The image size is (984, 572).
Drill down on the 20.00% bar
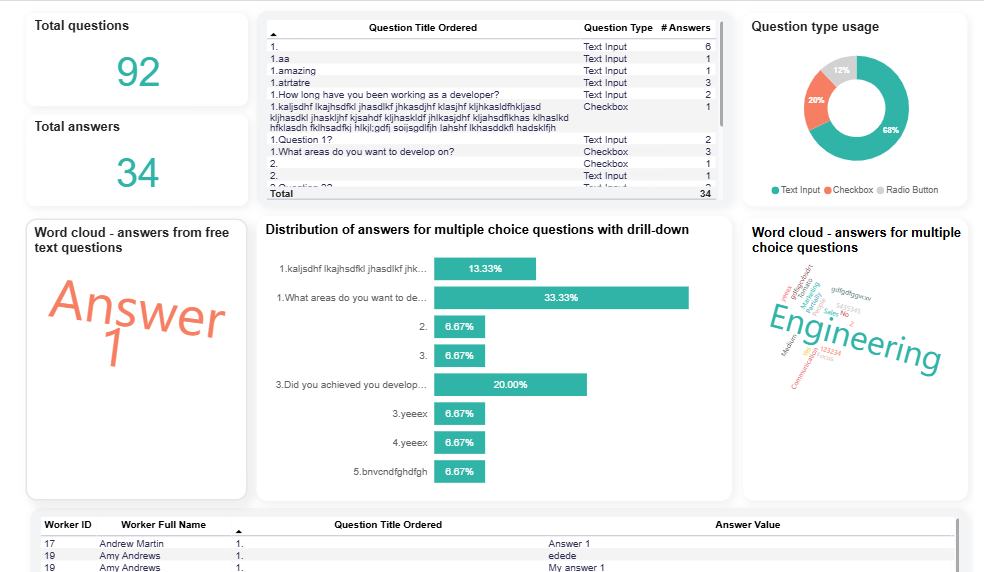click(x=510, y=385)
